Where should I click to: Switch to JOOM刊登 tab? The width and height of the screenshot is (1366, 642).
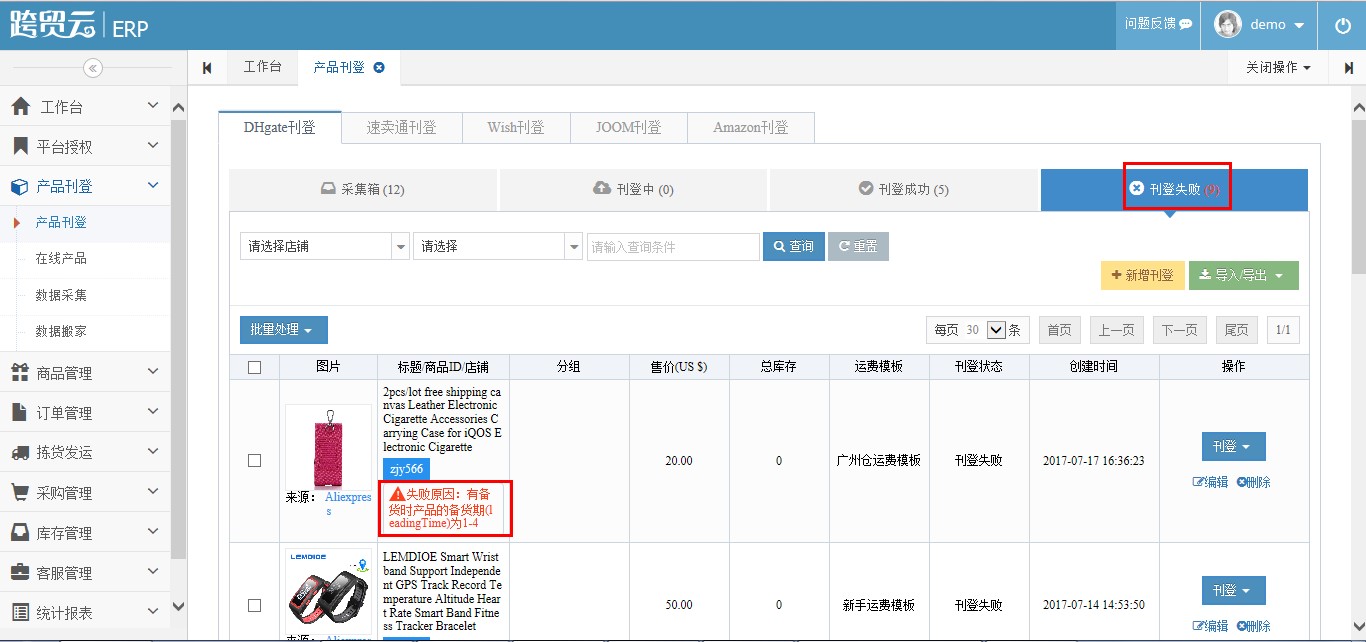coord(629,128)
